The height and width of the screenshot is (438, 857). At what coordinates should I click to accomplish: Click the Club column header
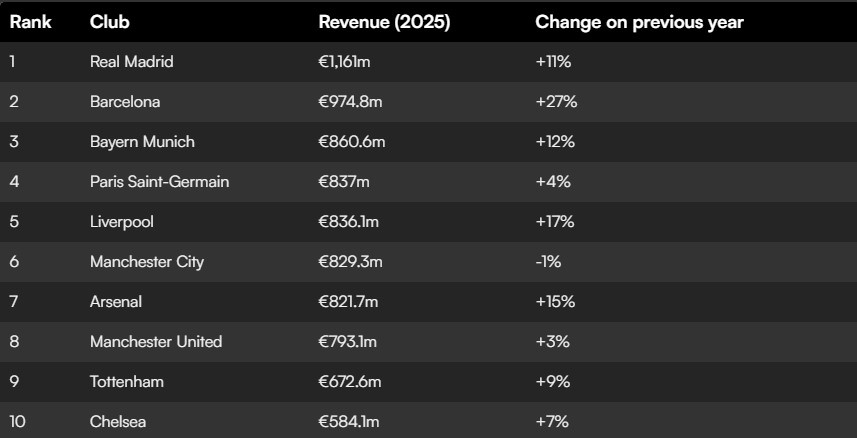coord(110,22)
